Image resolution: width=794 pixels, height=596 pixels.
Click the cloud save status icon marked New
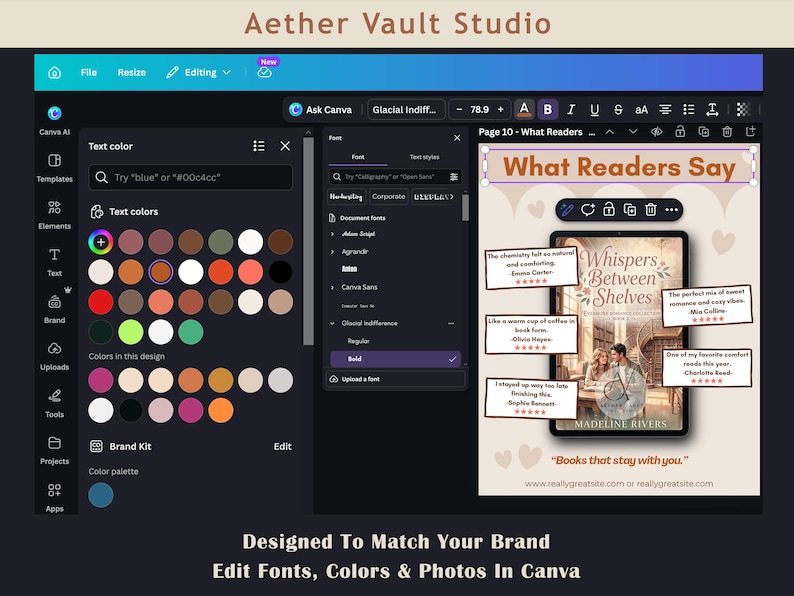click(264, 72)
